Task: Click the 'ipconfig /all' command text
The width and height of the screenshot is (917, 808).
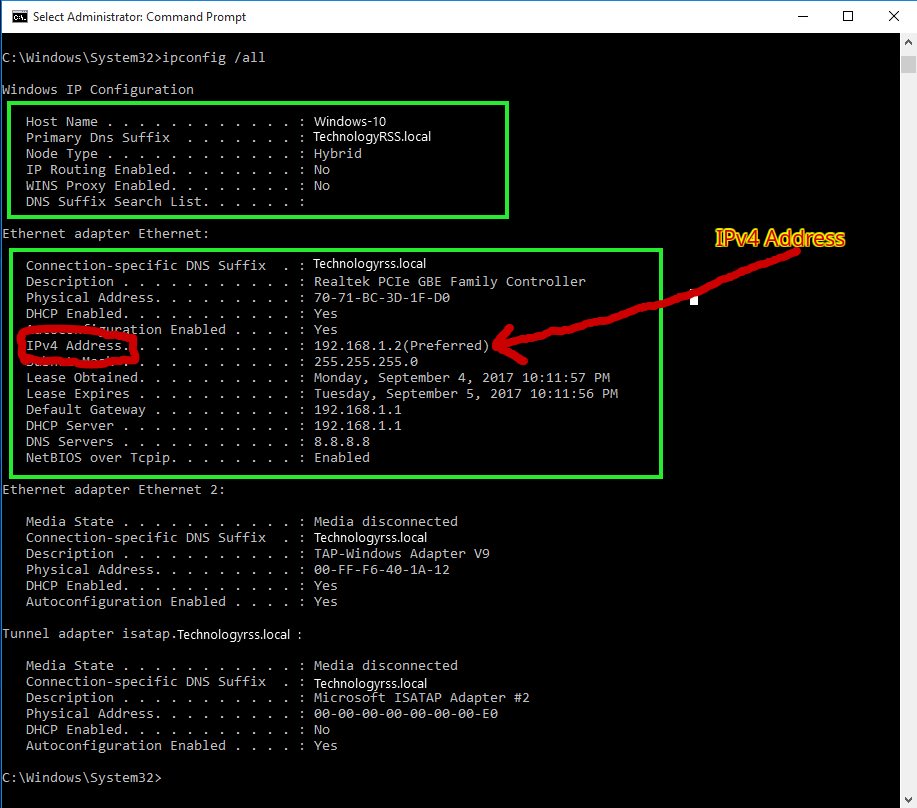Action: [213, 58]
